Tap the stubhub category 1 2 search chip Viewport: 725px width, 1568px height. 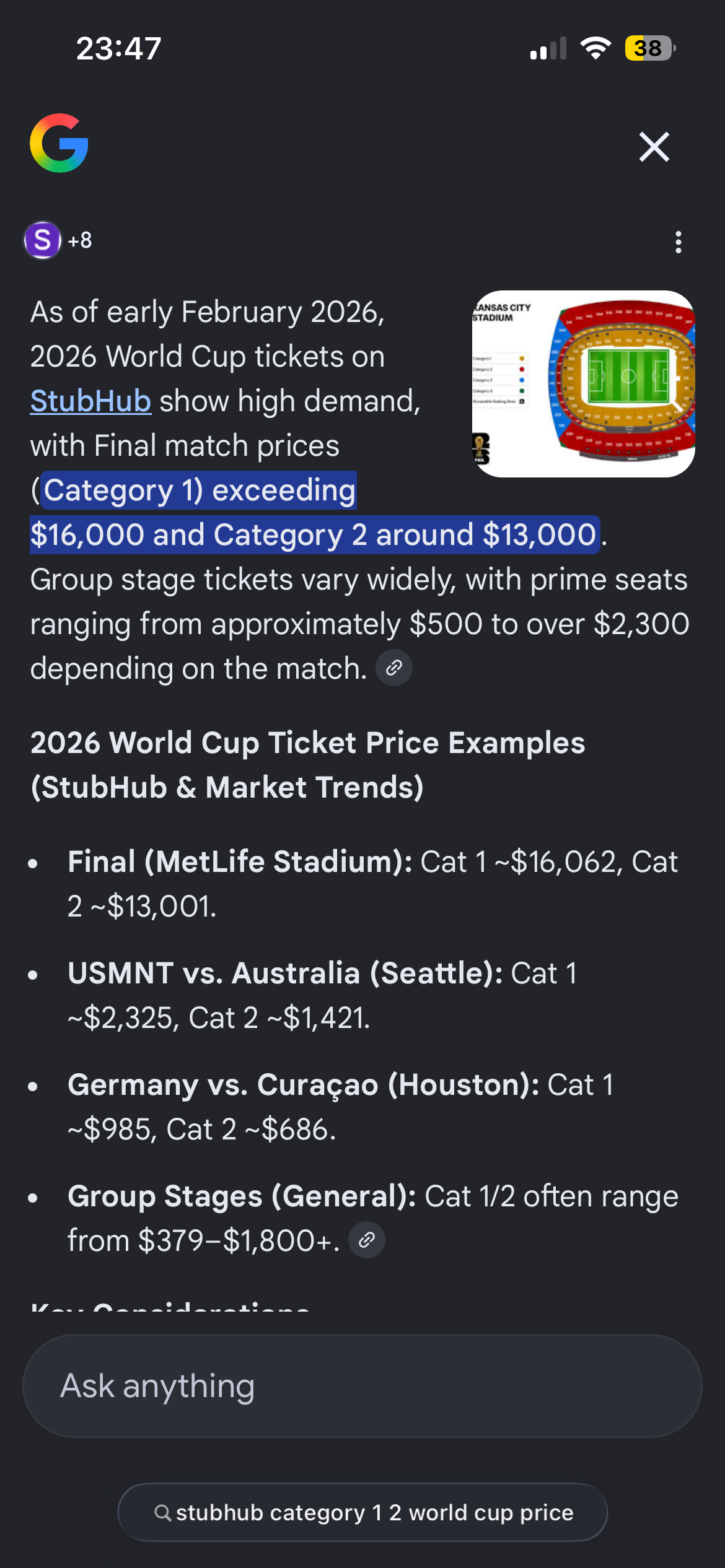(362, 1512)
